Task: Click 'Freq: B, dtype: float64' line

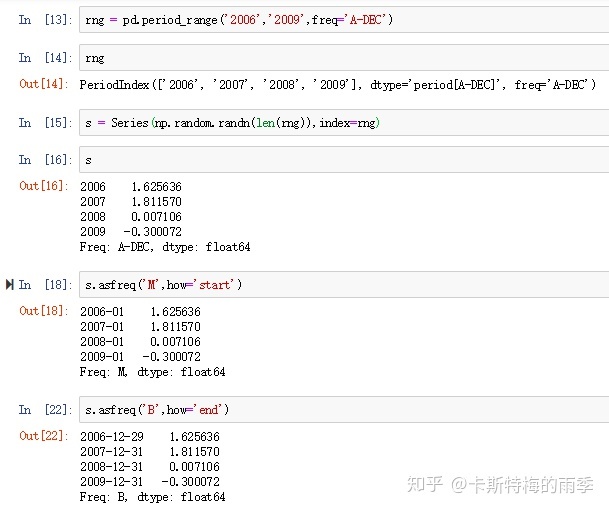Action: [152, 497]
